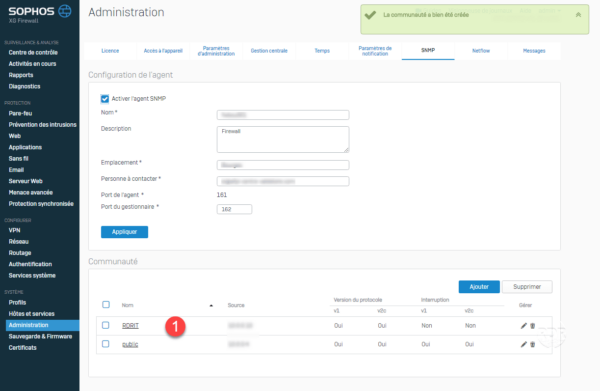The height and width of the screenshot is (391, 600).
Task: Delete the RDRIT community with trash icon
Action: pos(532,326)
